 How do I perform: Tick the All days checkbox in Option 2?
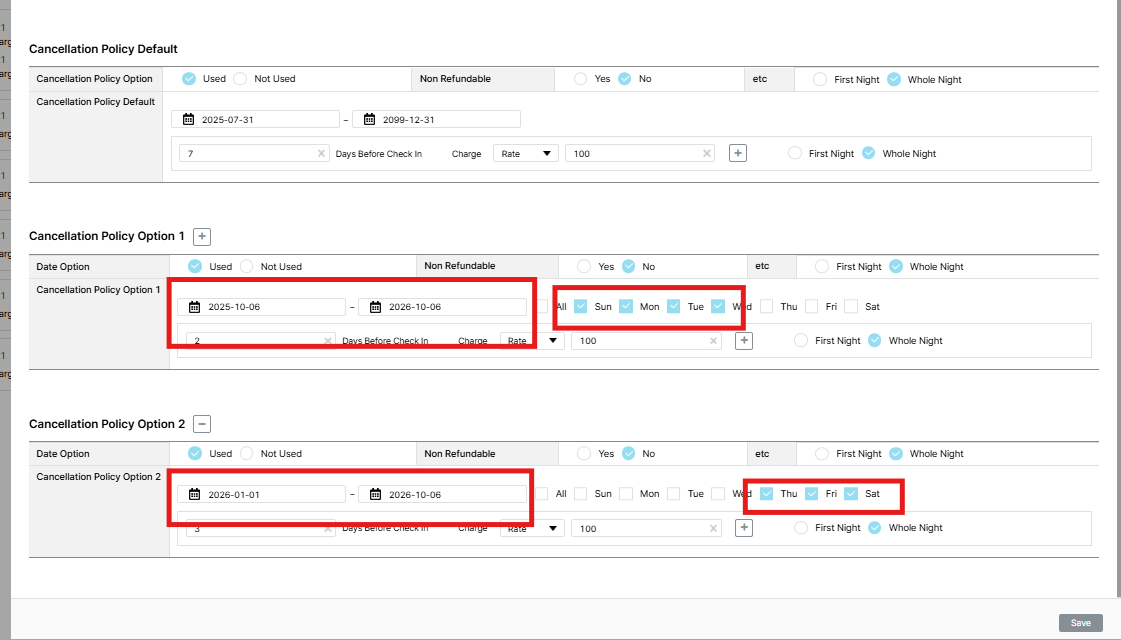[x=541, y=494]
